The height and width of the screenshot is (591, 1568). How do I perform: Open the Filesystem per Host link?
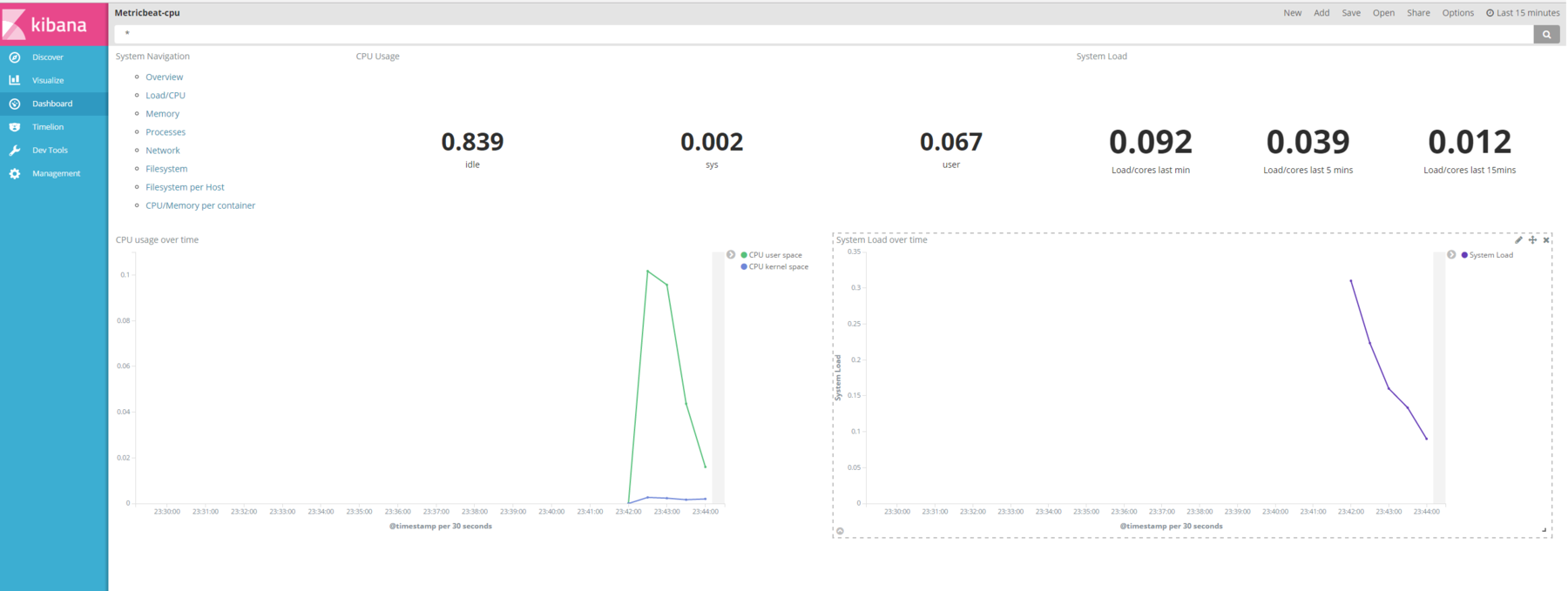185,187
